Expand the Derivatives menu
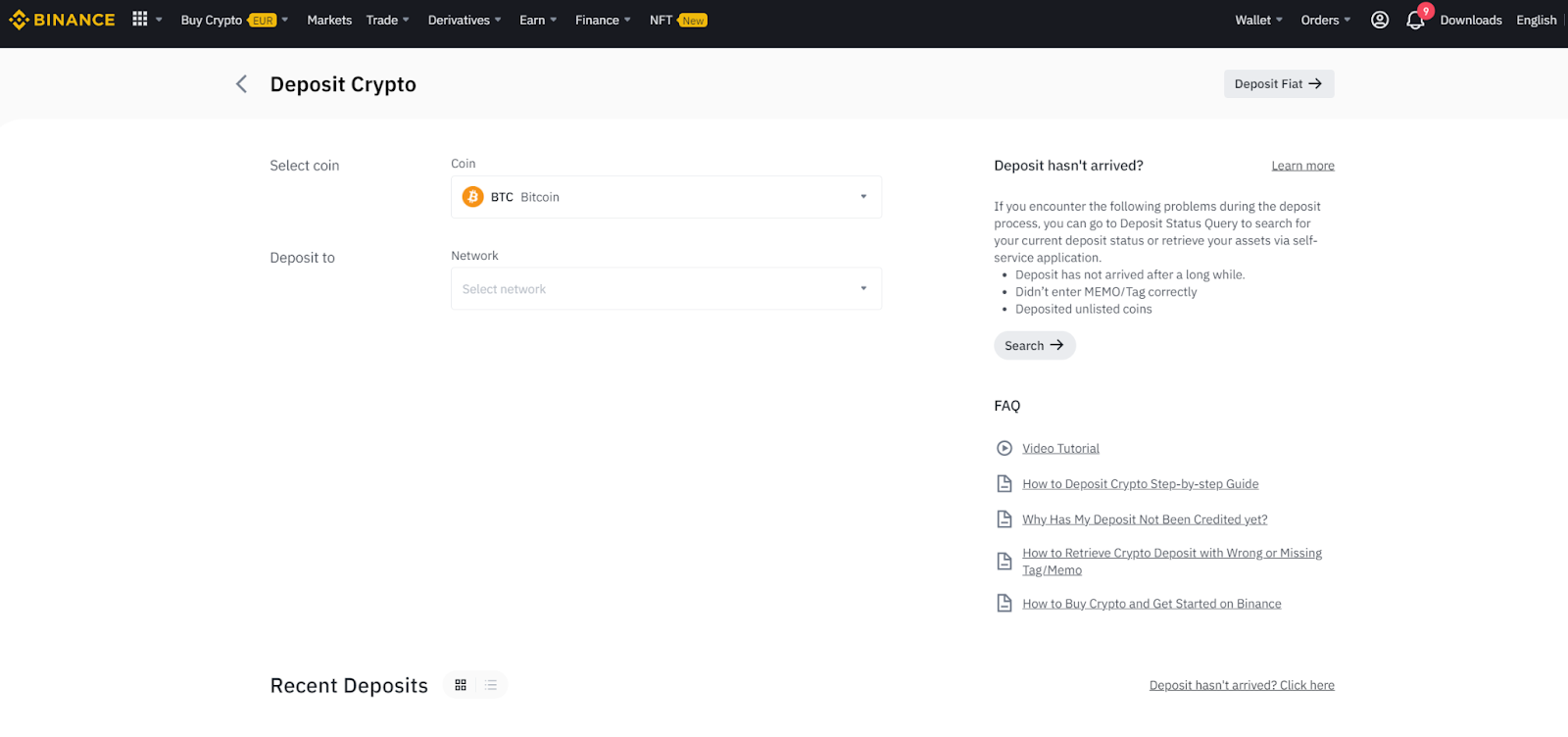This screenshot has width=1568, height=737. tap(465, 21)
